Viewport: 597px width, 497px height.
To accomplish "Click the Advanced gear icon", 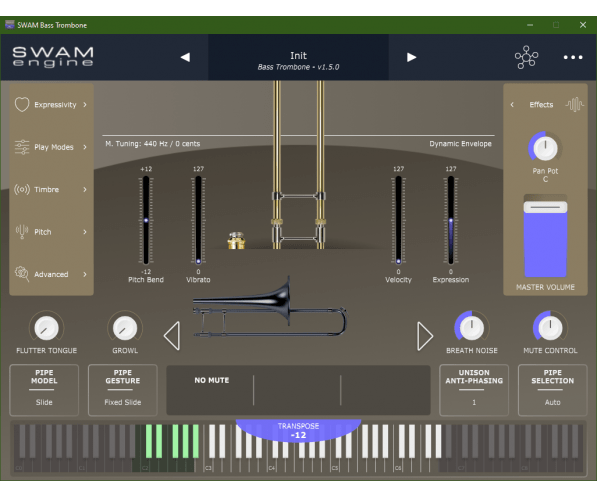I will point(22,274).
